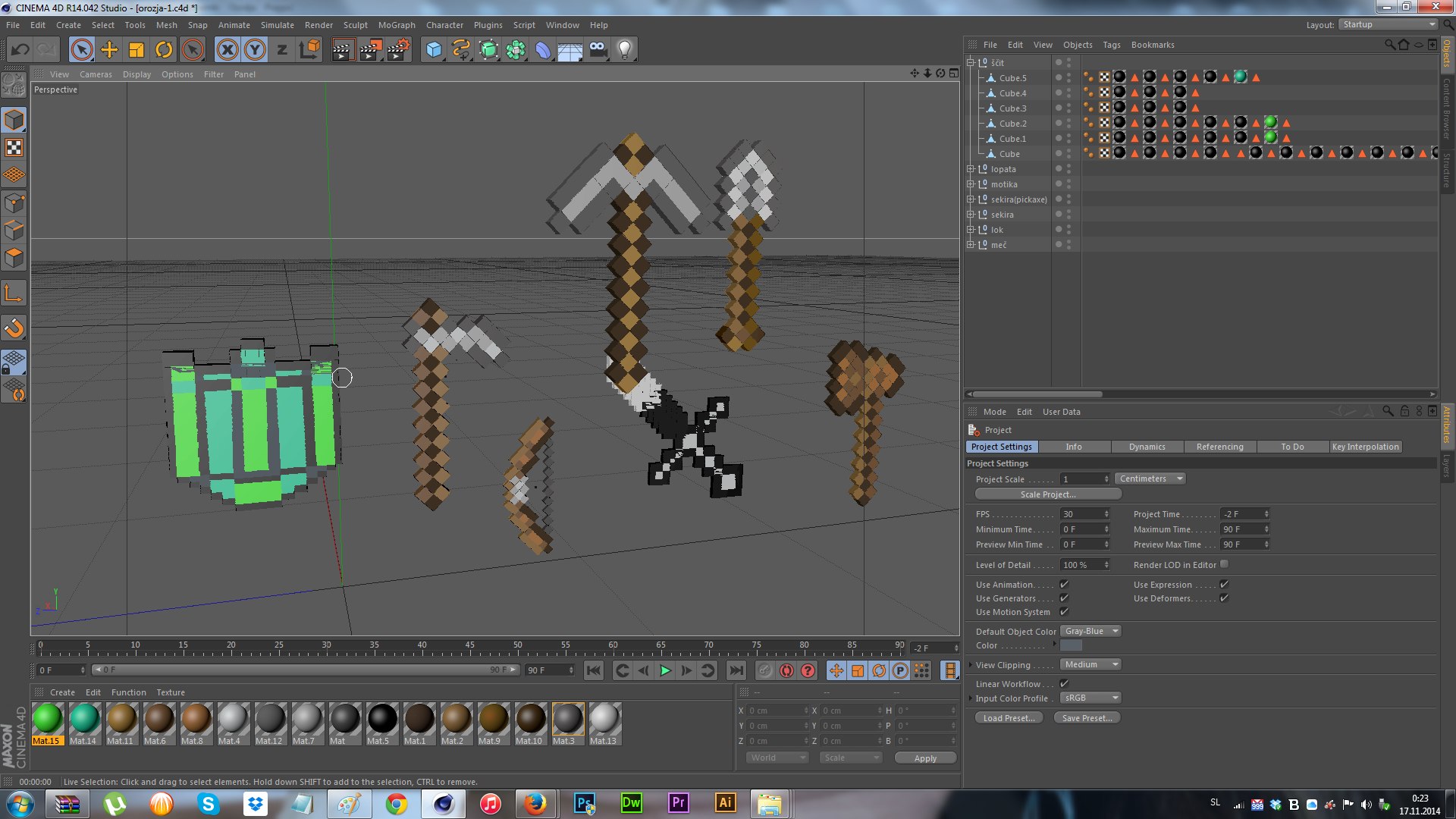Switch to the Dynamics tab
Viewport: 1456px width, 819px height.
pyautogui.click(x=1147, y=447)
